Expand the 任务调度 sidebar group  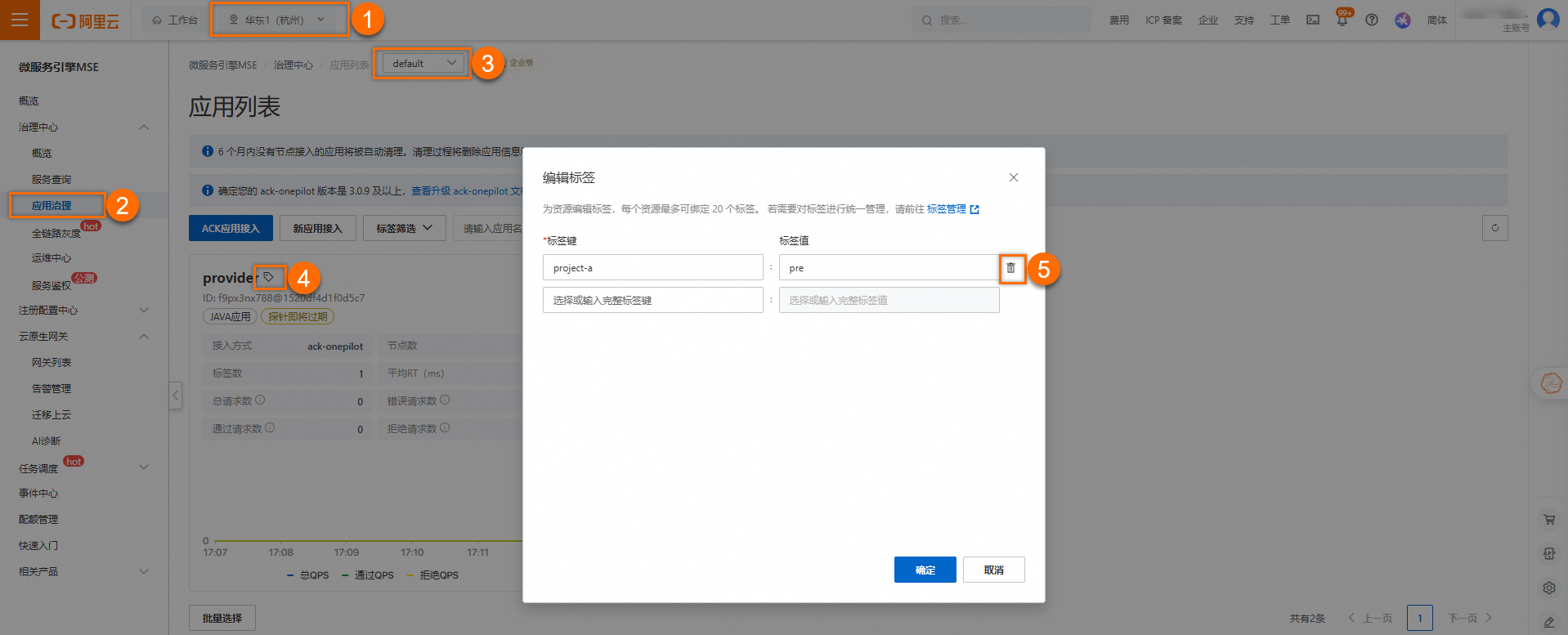pos(144,467)
